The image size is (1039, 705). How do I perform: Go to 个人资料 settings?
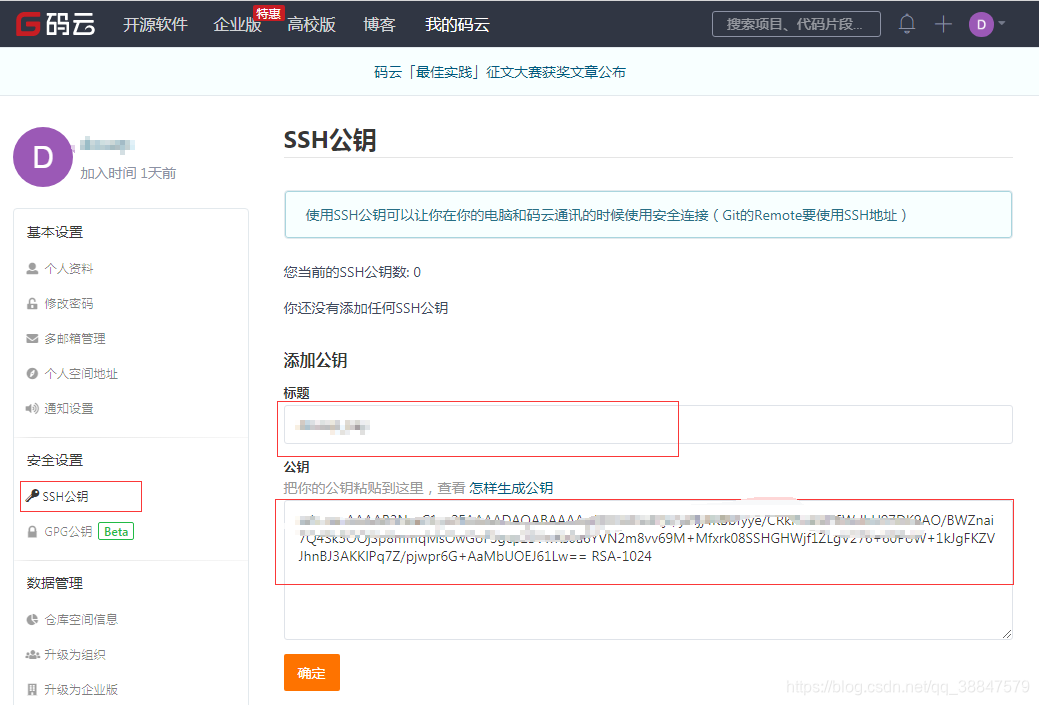click(69, 268)
